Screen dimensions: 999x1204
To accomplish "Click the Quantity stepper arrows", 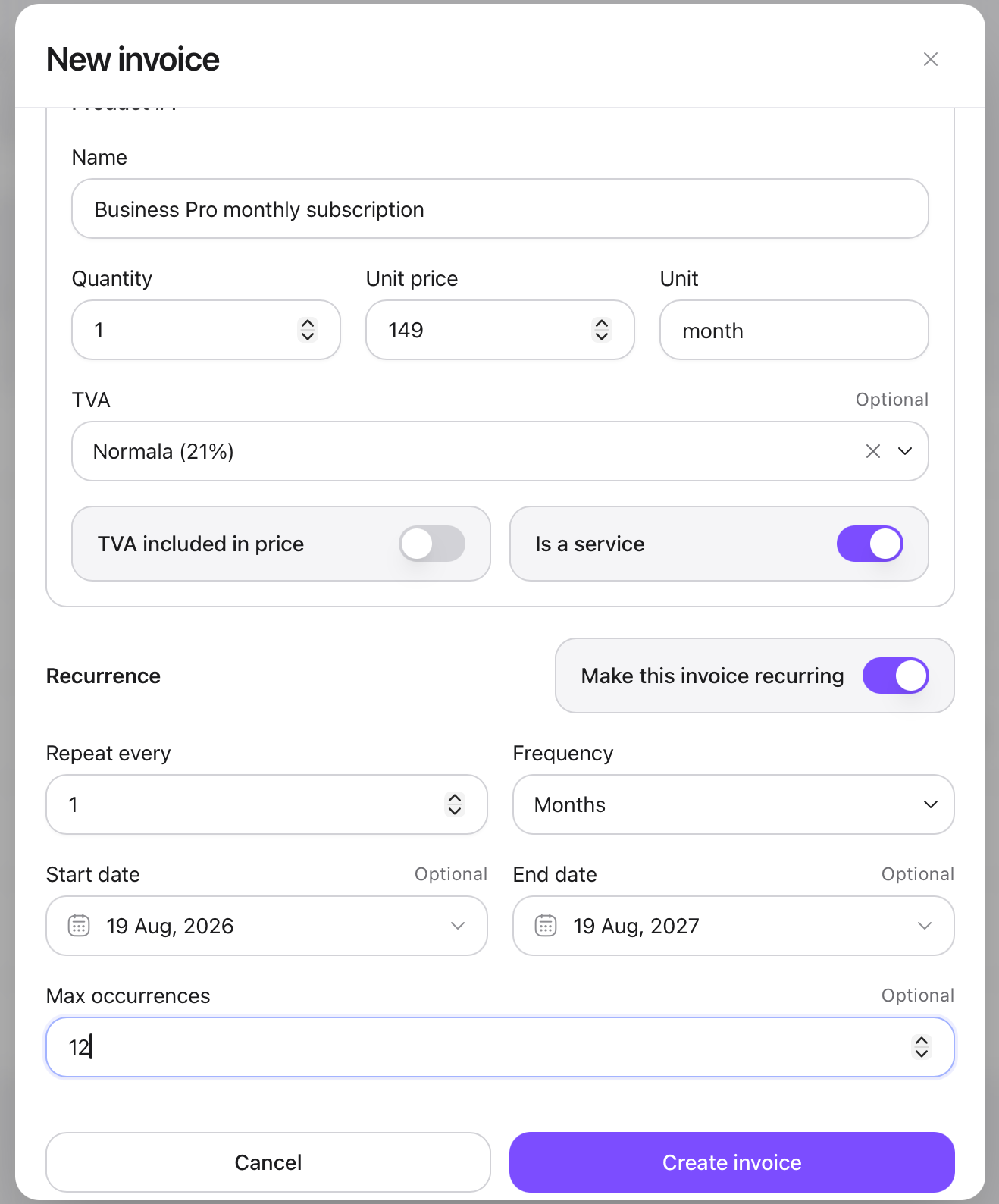I will 307,330.
